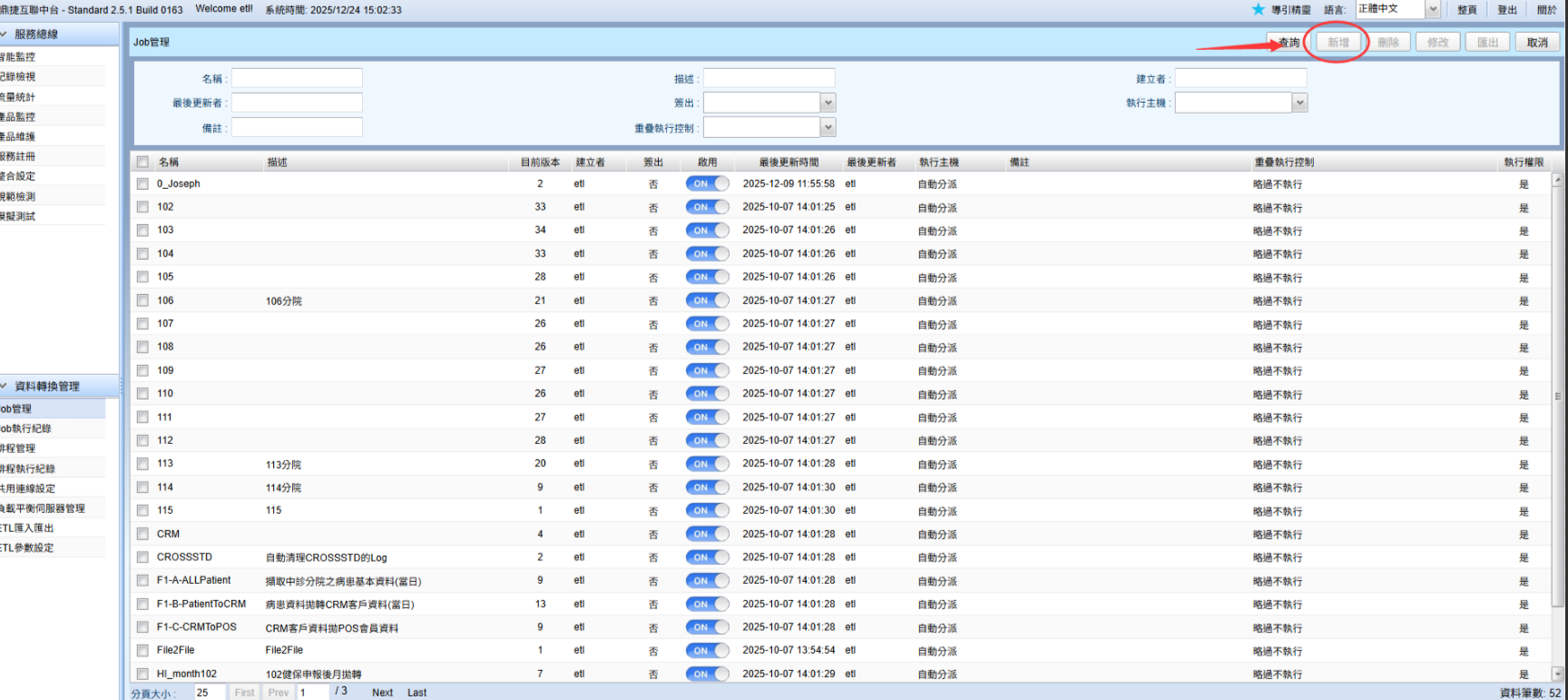Tick the select-all checkbox in table header
Image resolution: width=1568 pixels, height=700 pixels.
(x=142, y=163)
